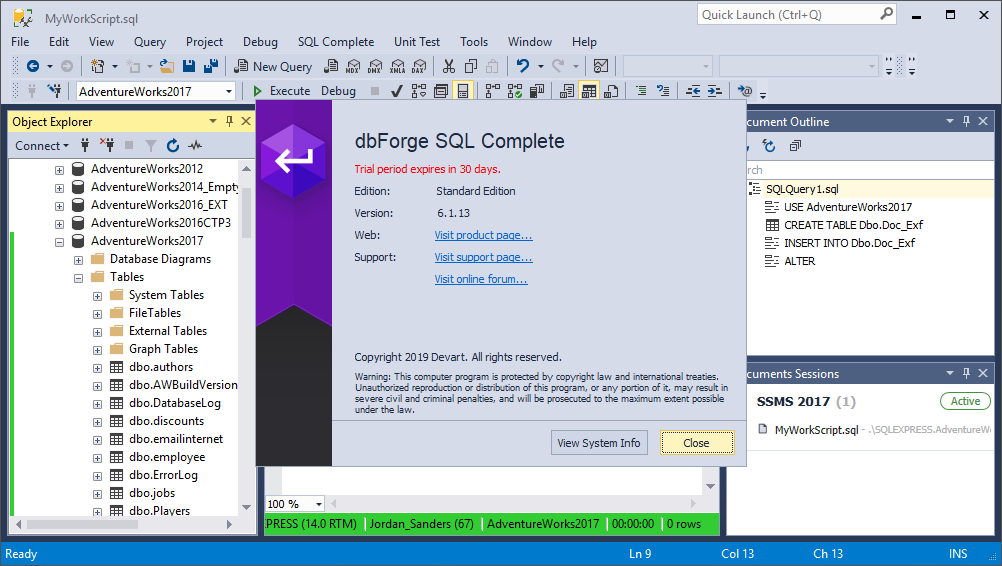Open the Tools menu
Screen dimensions: 1002x566
[474, 42]
